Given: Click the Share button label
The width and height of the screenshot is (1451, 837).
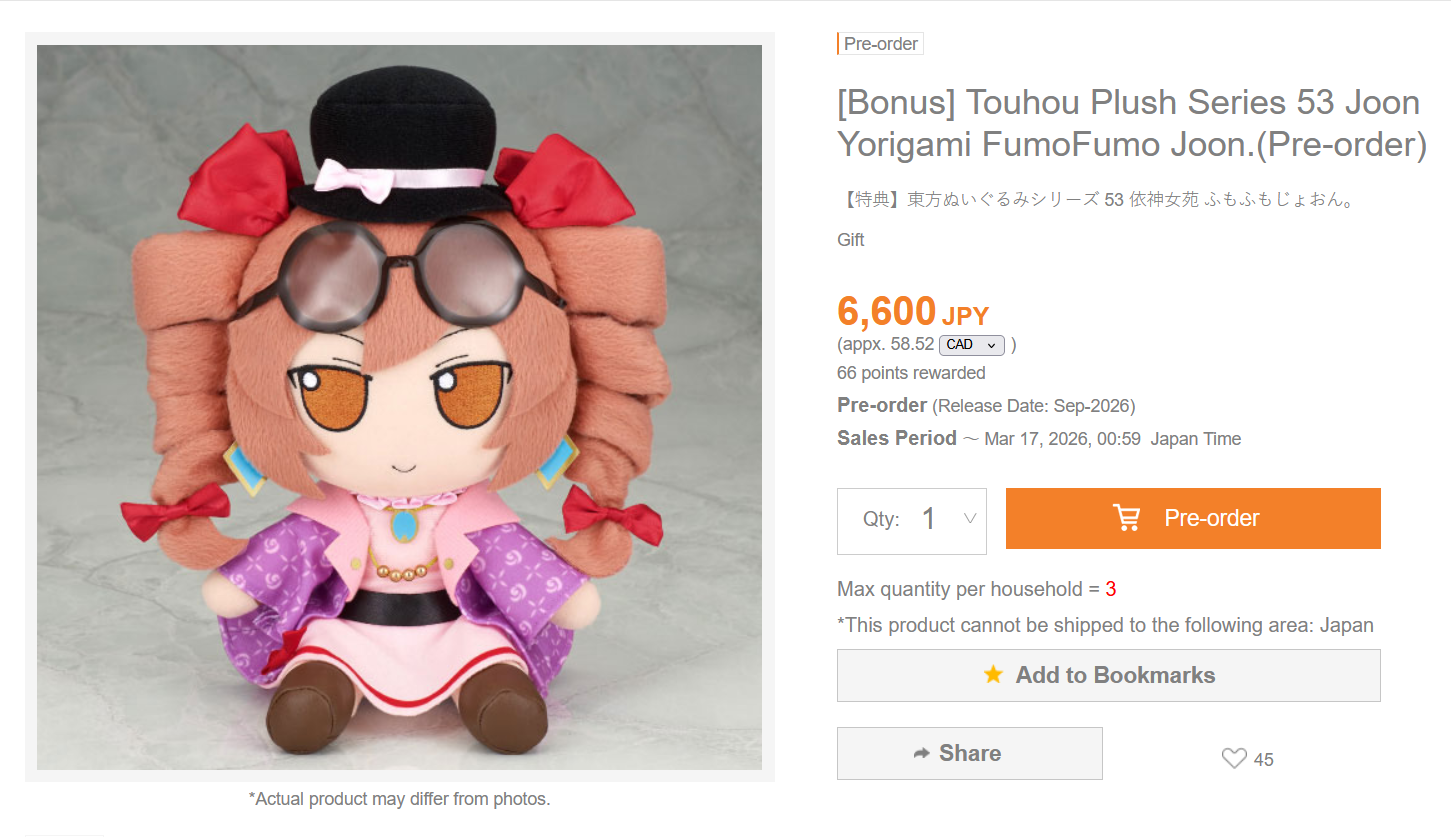Looking at the screenshot, I should (970, 753).
